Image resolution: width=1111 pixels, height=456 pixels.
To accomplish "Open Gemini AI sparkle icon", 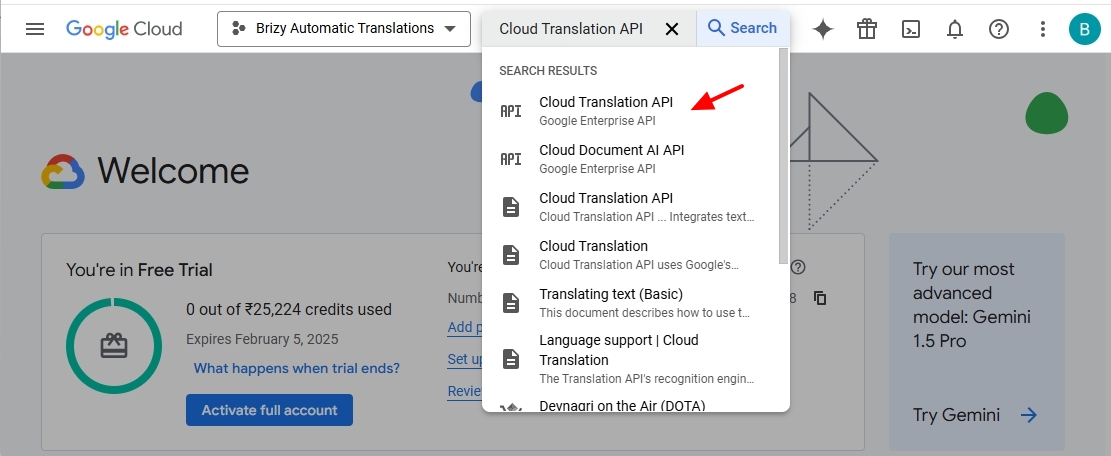I will 823,29.
